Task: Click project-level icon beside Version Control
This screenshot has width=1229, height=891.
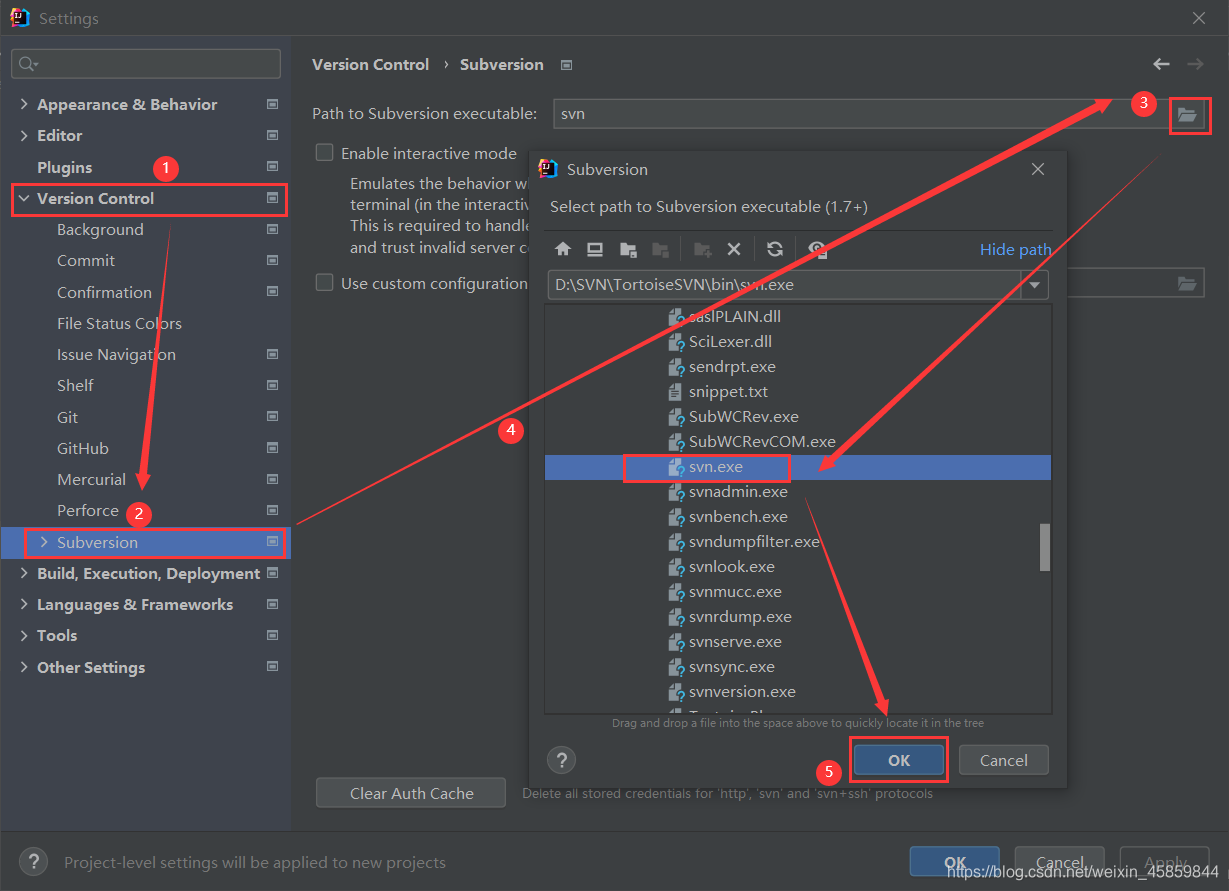Action: 272,198
